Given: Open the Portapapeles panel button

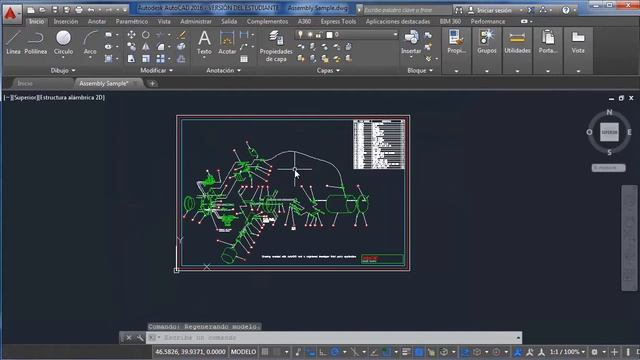Looking at the screenshot, I should point(548,51).
